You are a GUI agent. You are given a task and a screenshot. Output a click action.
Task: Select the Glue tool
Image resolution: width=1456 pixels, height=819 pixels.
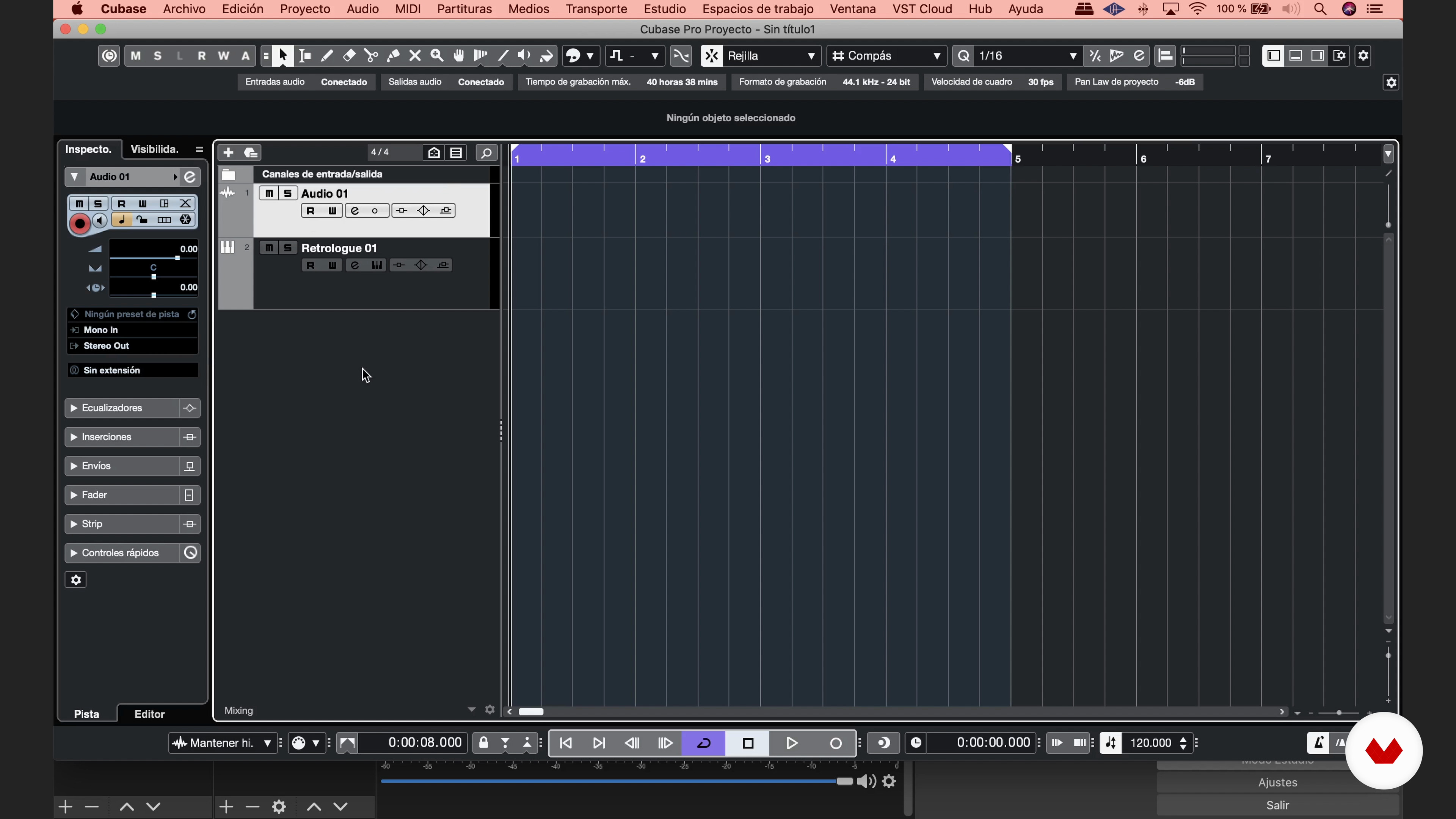393,55
